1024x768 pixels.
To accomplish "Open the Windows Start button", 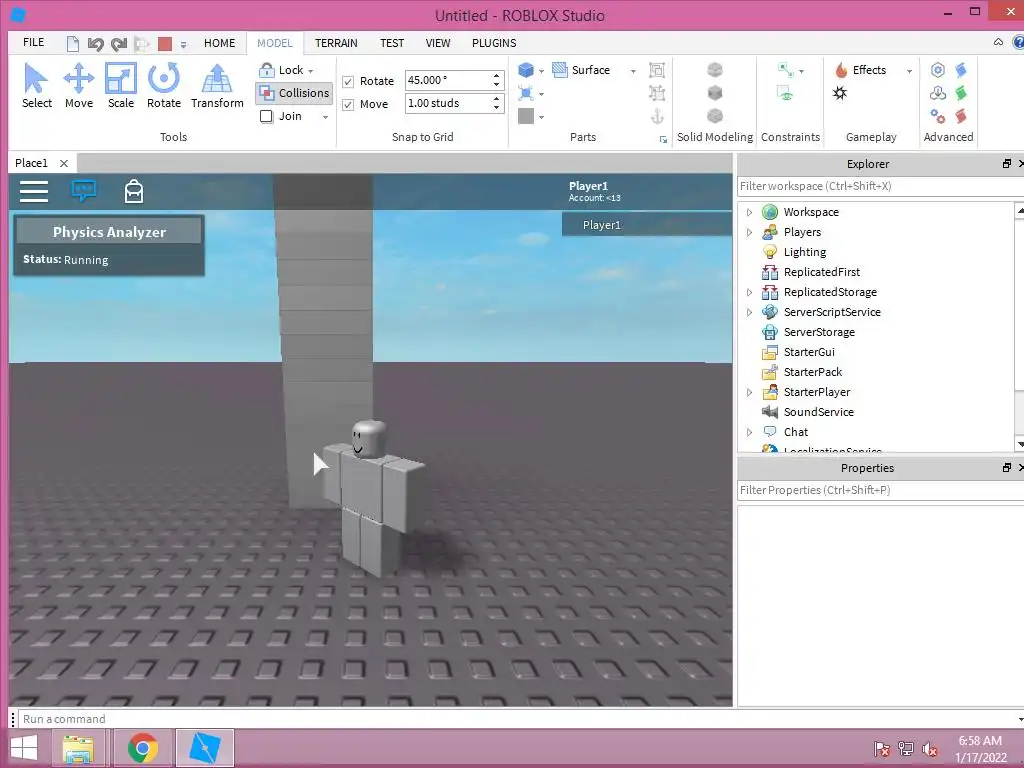I will [25, 748].
